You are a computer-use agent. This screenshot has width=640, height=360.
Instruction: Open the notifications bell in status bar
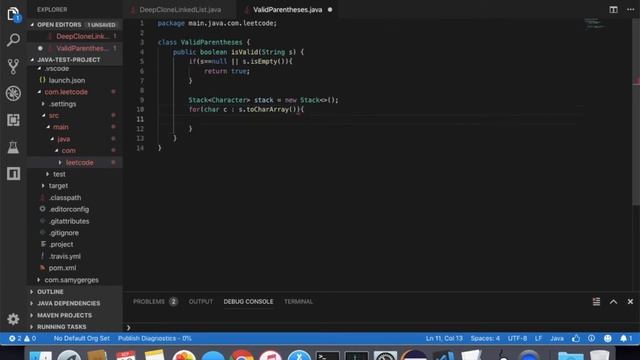(626, 338)
